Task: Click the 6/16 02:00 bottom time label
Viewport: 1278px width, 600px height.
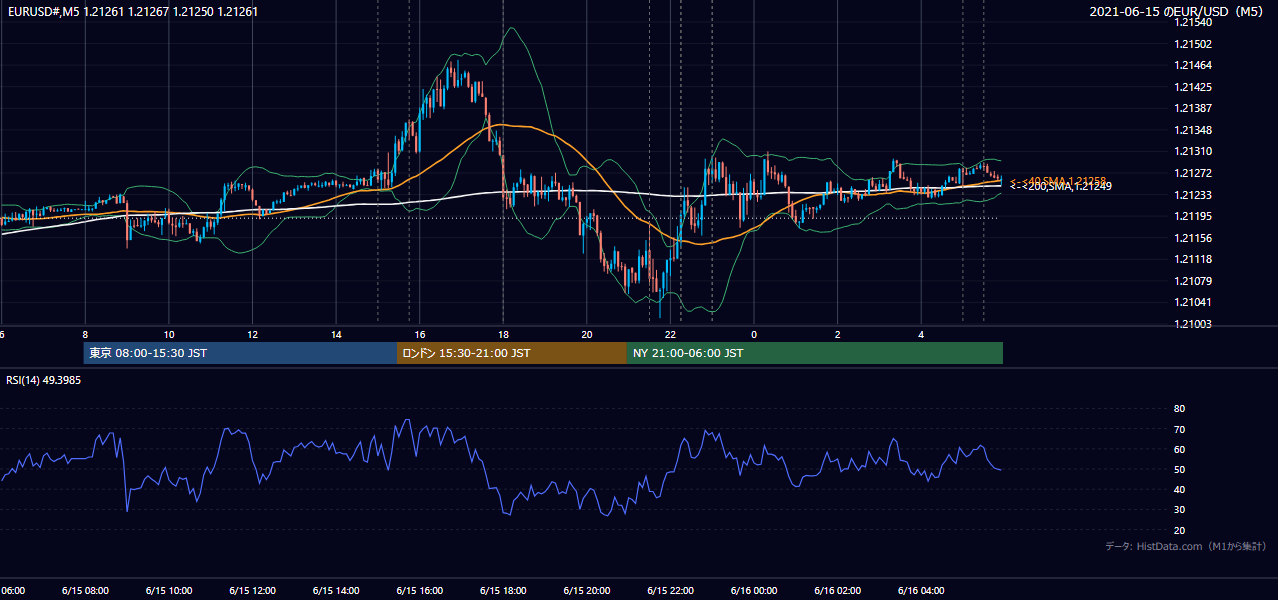Action: click(x=838, y=590)
